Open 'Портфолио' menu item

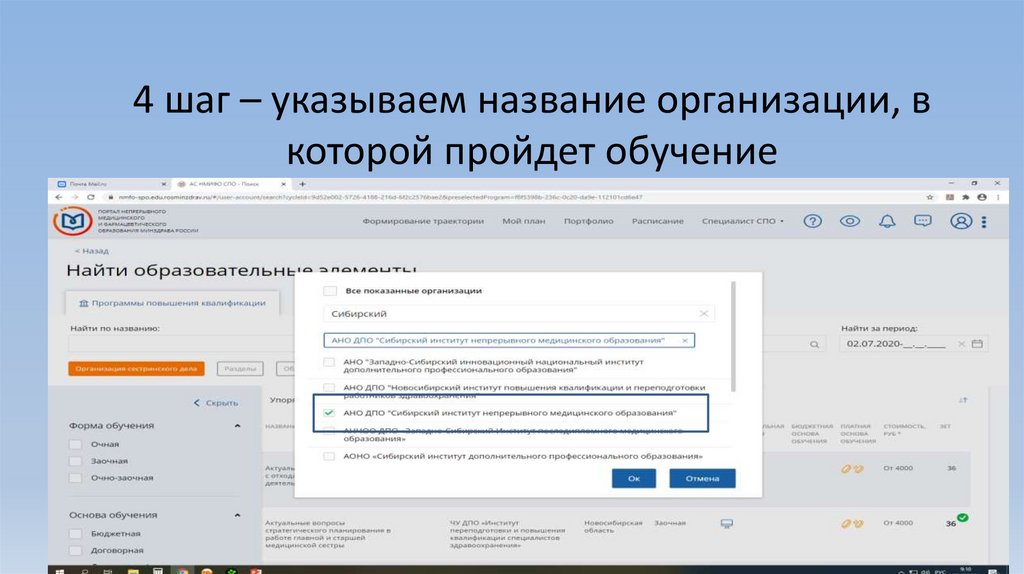pos(588,221)
